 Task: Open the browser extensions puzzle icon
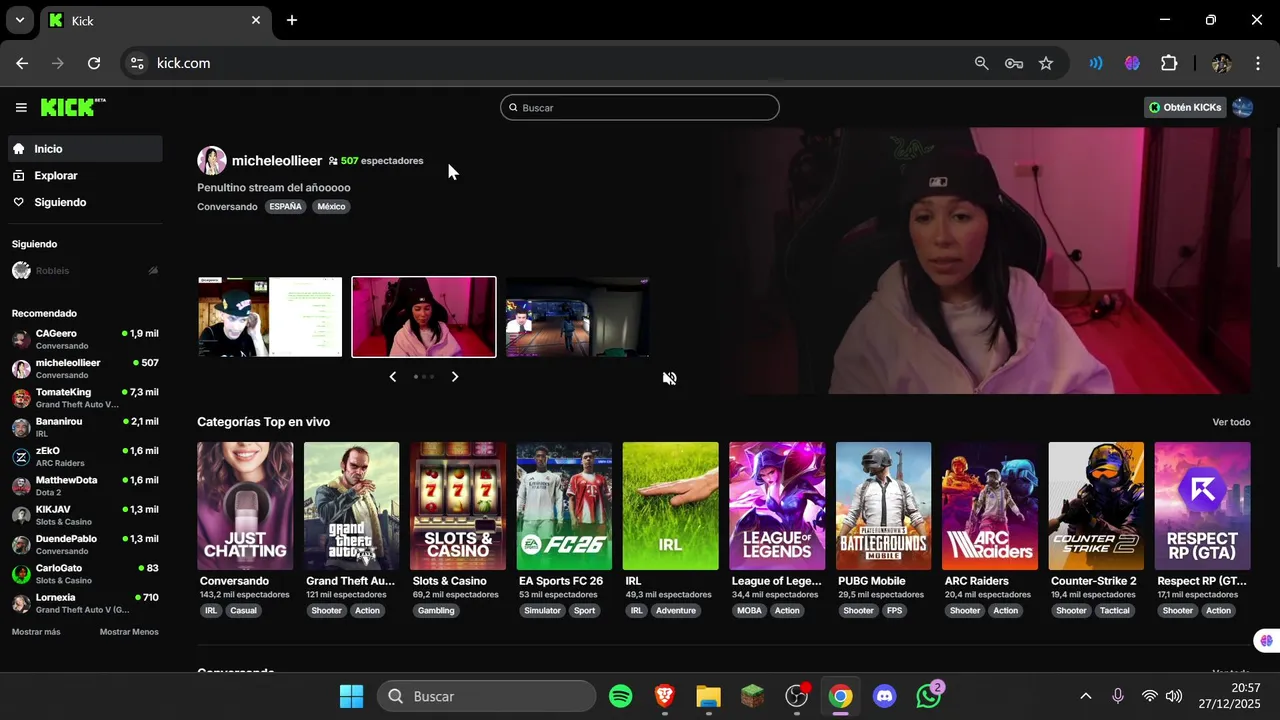click(x=1169, y=63)
